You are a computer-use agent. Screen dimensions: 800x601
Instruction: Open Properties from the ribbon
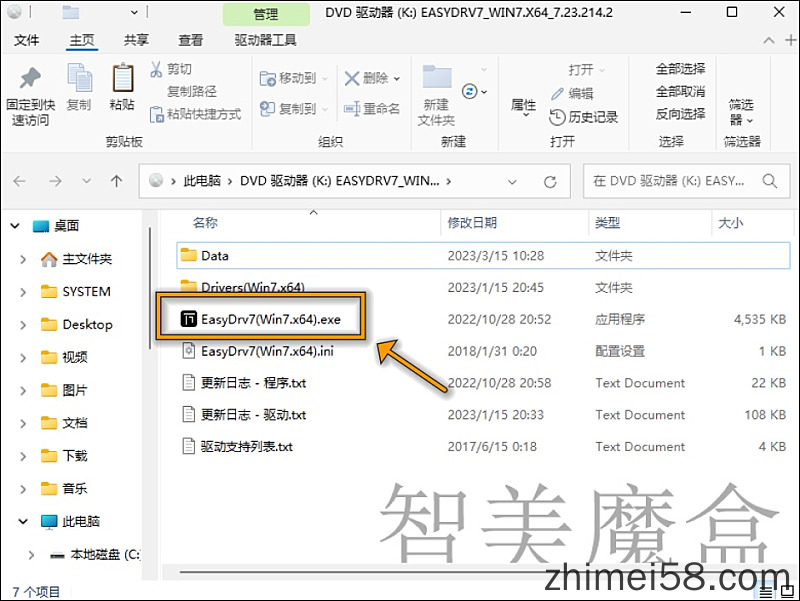[x=523, y=107]
